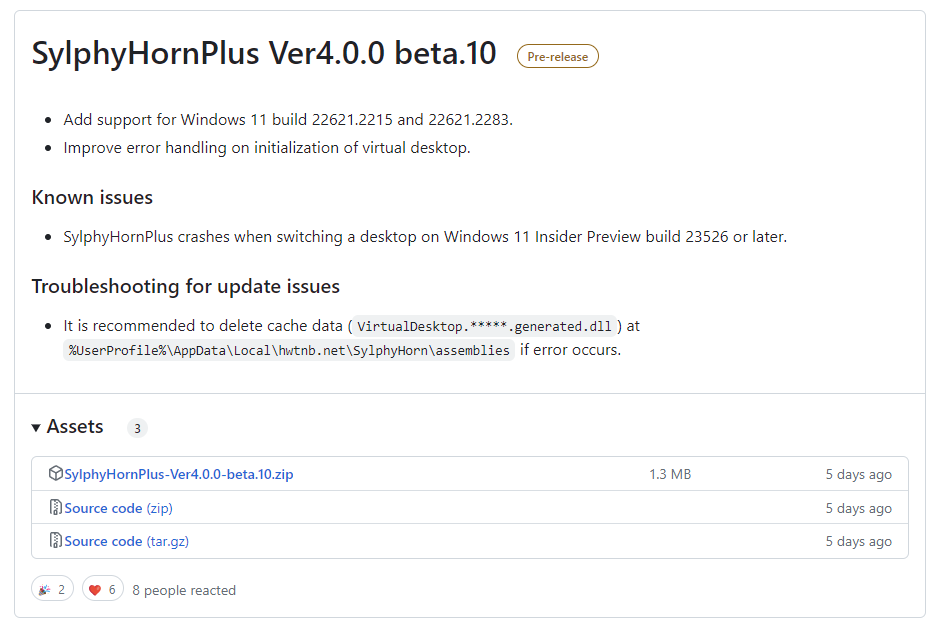This screenshot has width=936, height=633.
Task: Click the Assets heading label
Action: tap(75, 426)
